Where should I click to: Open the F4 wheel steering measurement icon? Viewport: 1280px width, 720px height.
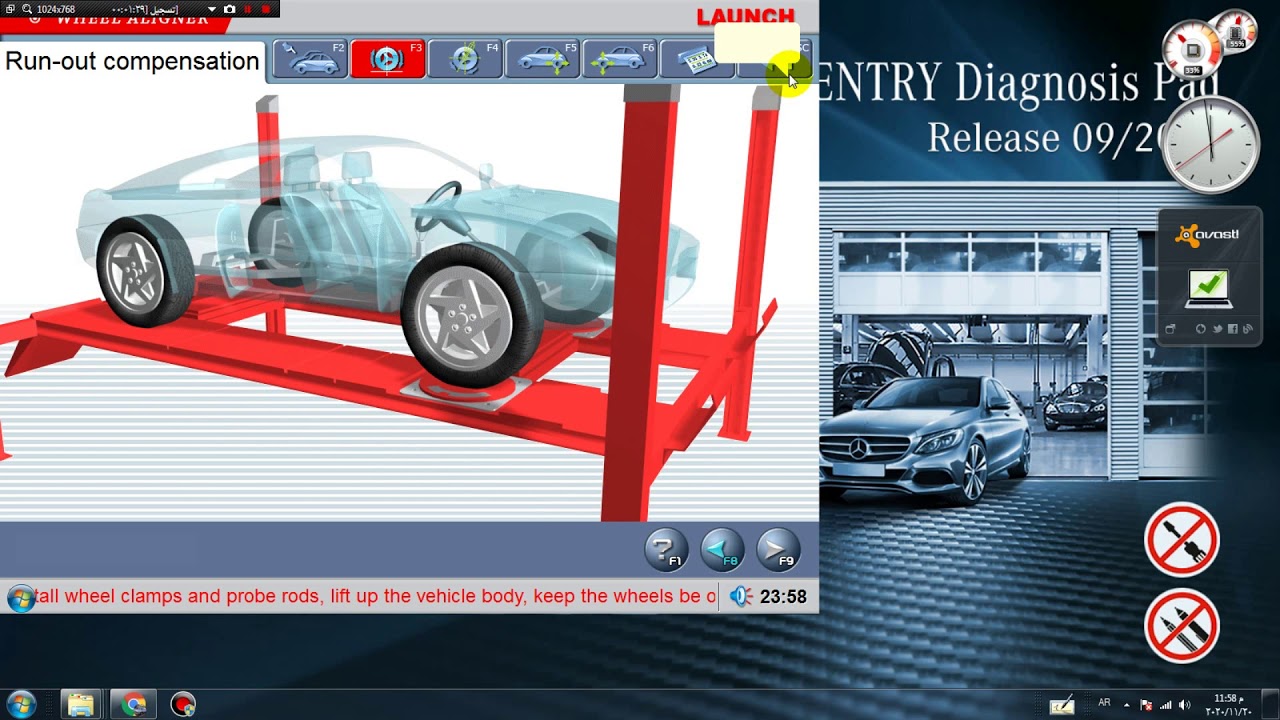point(465,59)
